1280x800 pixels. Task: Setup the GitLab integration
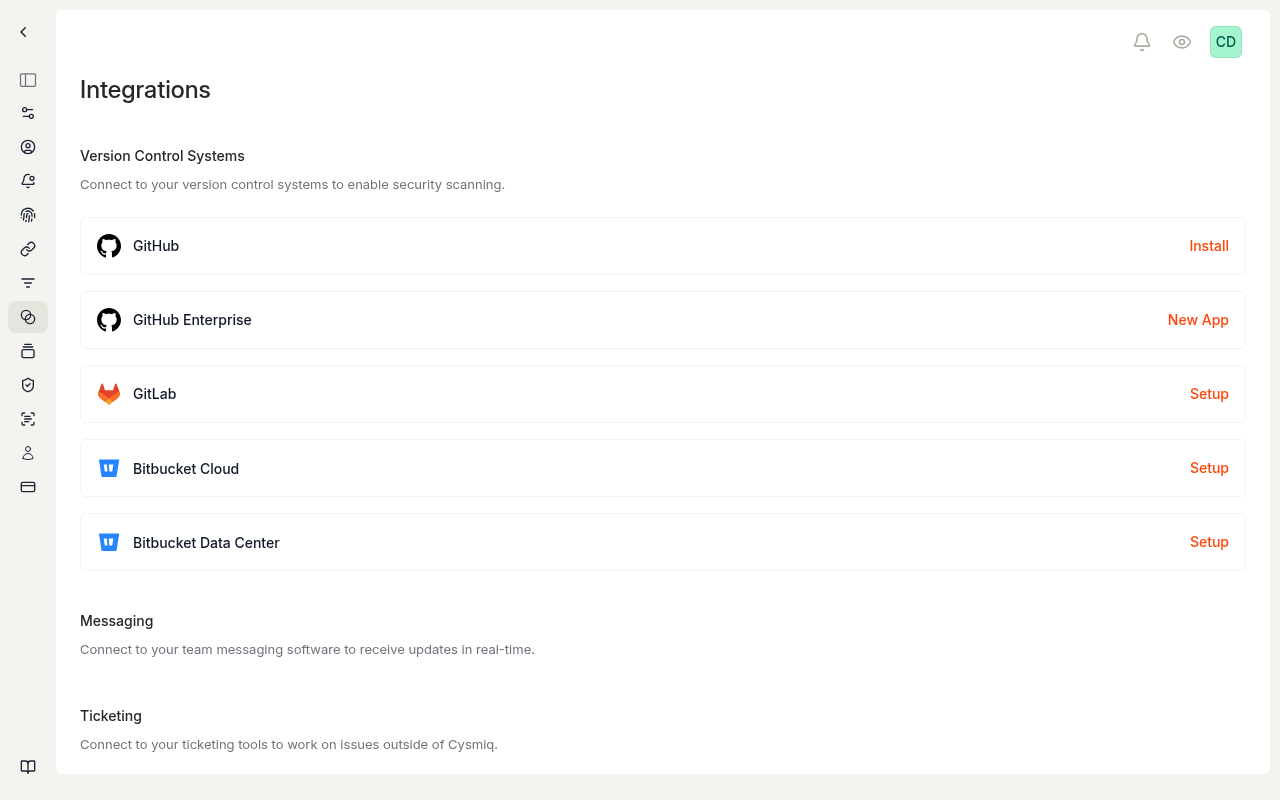(1208, 393)
